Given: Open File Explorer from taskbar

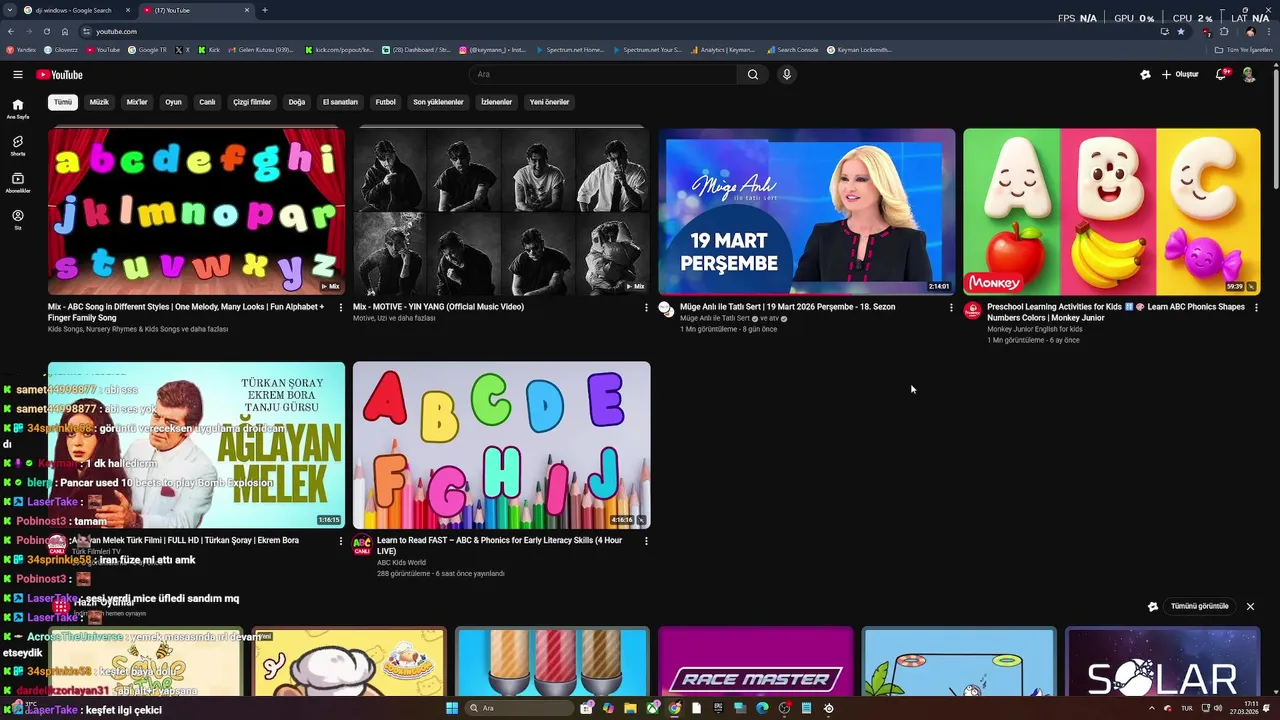Looking at the screenshot, I should tap(630, 708).
